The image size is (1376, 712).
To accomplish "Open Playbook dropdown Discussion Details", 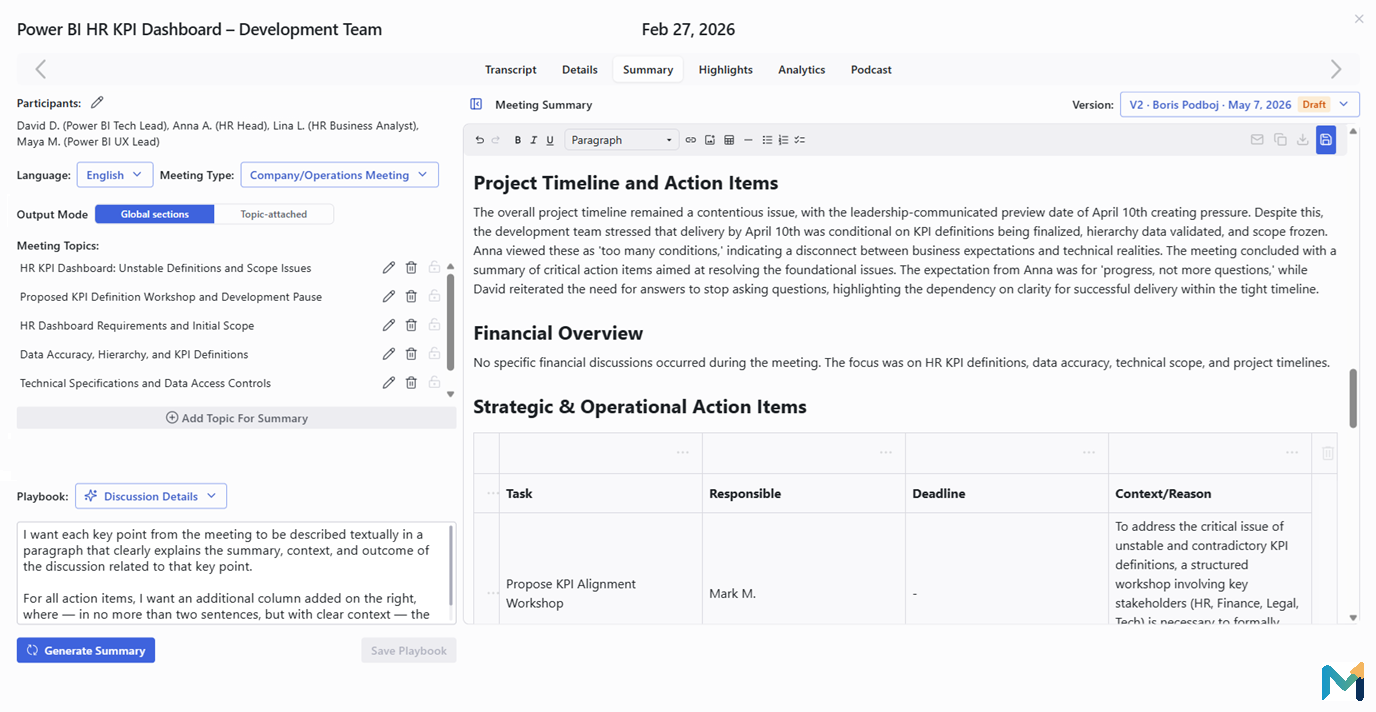I will pos(151,496).
